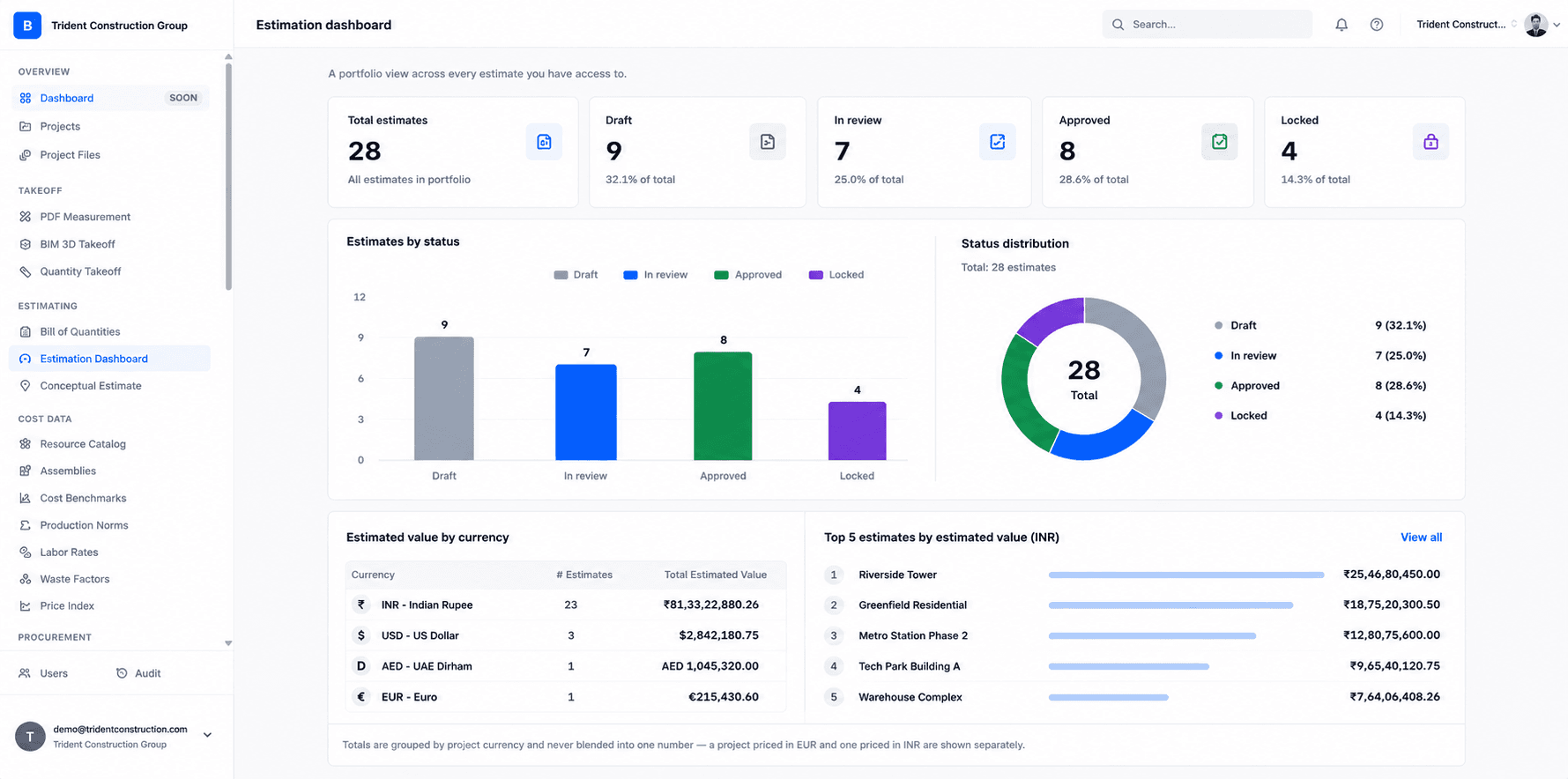
Task: Expand the demo@tridentconstruction.com account menu
Action: pos(207,735)
